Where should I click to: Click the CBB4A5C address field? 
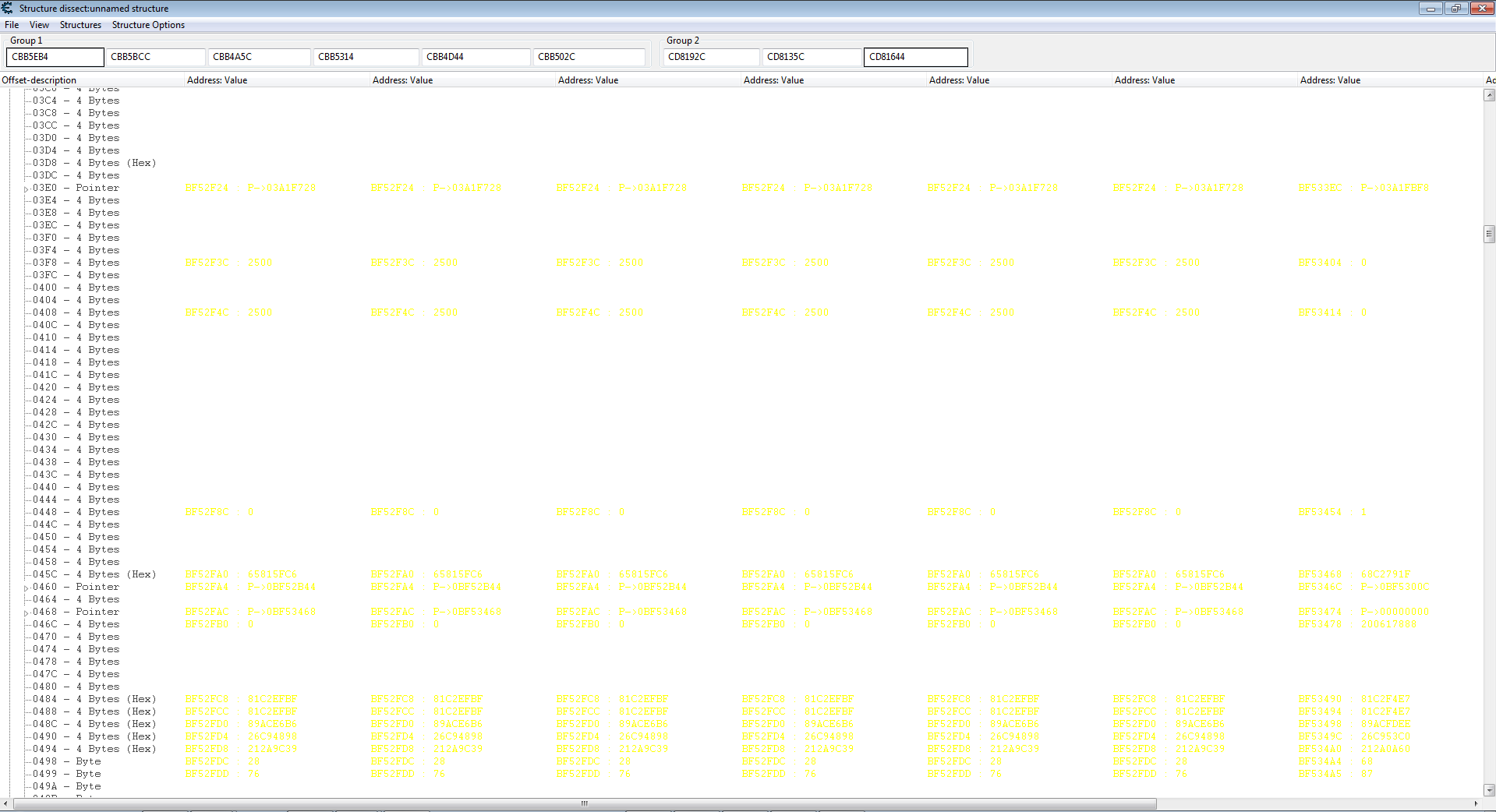click(260, 57)
